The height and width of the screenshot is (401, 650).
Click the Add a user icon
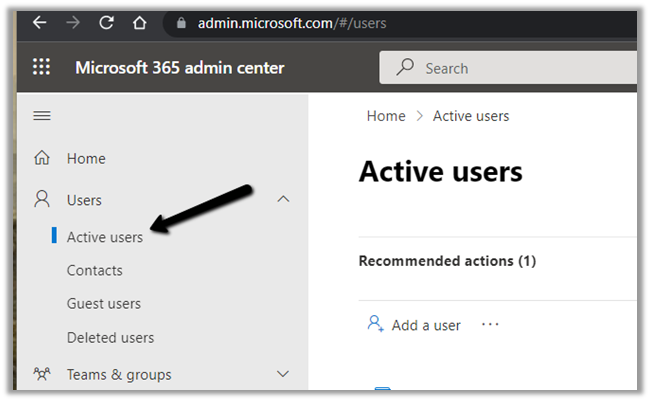[376, 324]
